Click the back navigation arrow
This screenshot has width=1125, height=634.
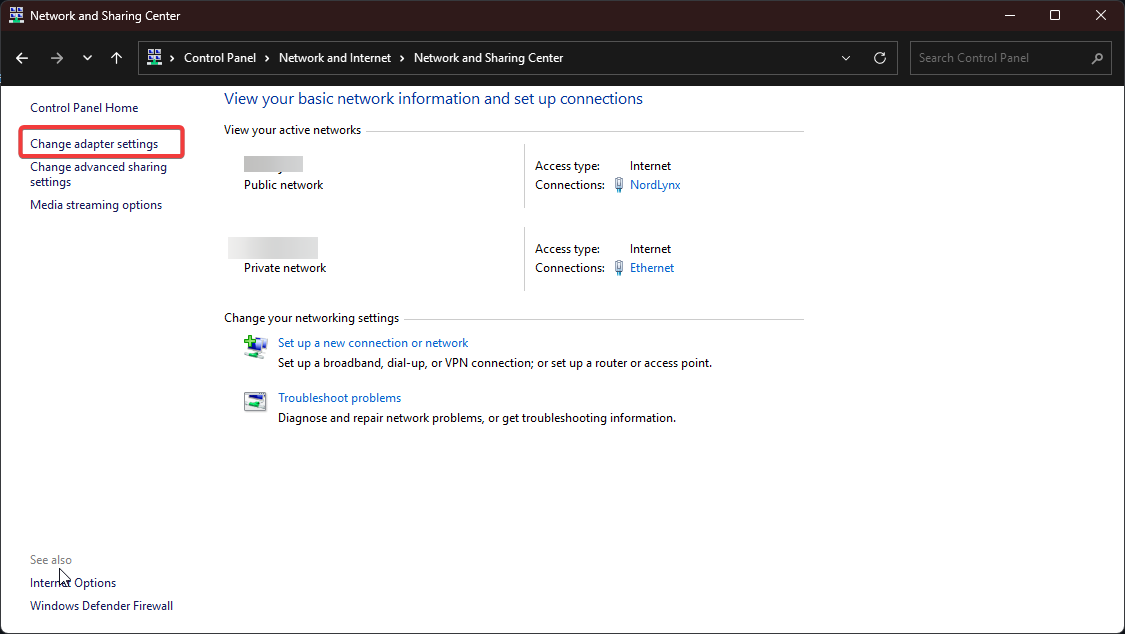22,58
